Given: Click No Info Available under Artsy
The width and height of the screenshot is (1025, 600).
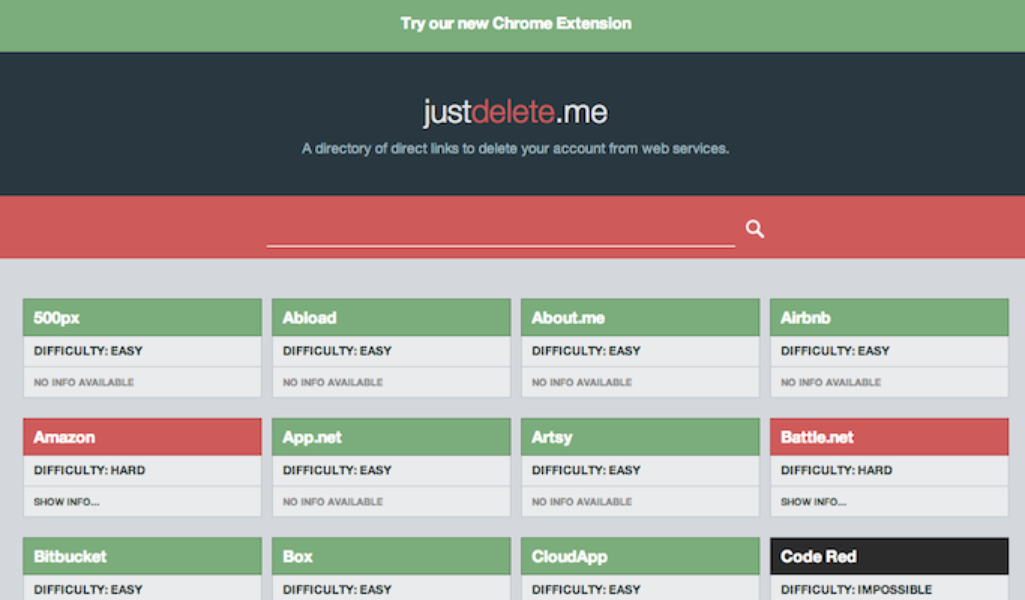Looking at the screenshot, I should [x=582, y=502].
